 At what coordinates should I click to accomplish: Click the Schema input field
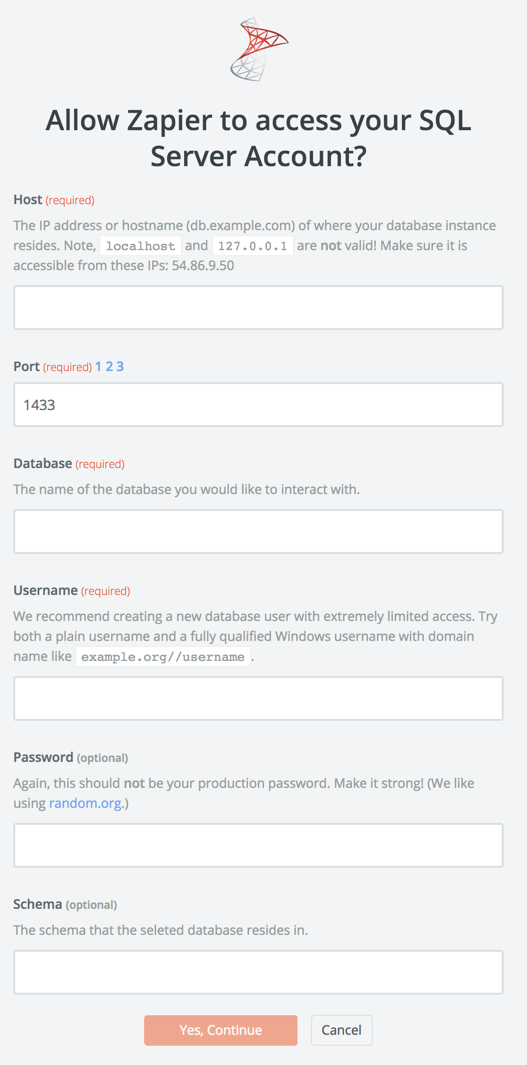click(x=258, y=973)
